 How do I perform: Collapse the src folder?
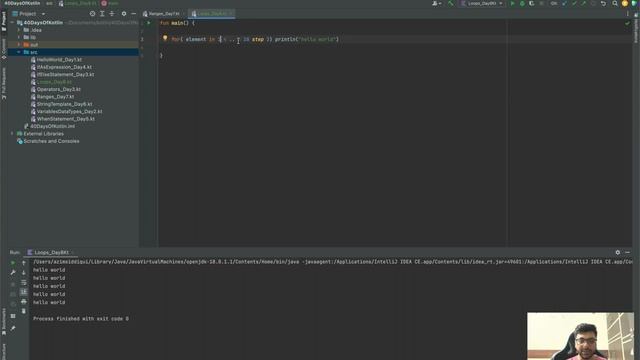(x=19, y=52)
